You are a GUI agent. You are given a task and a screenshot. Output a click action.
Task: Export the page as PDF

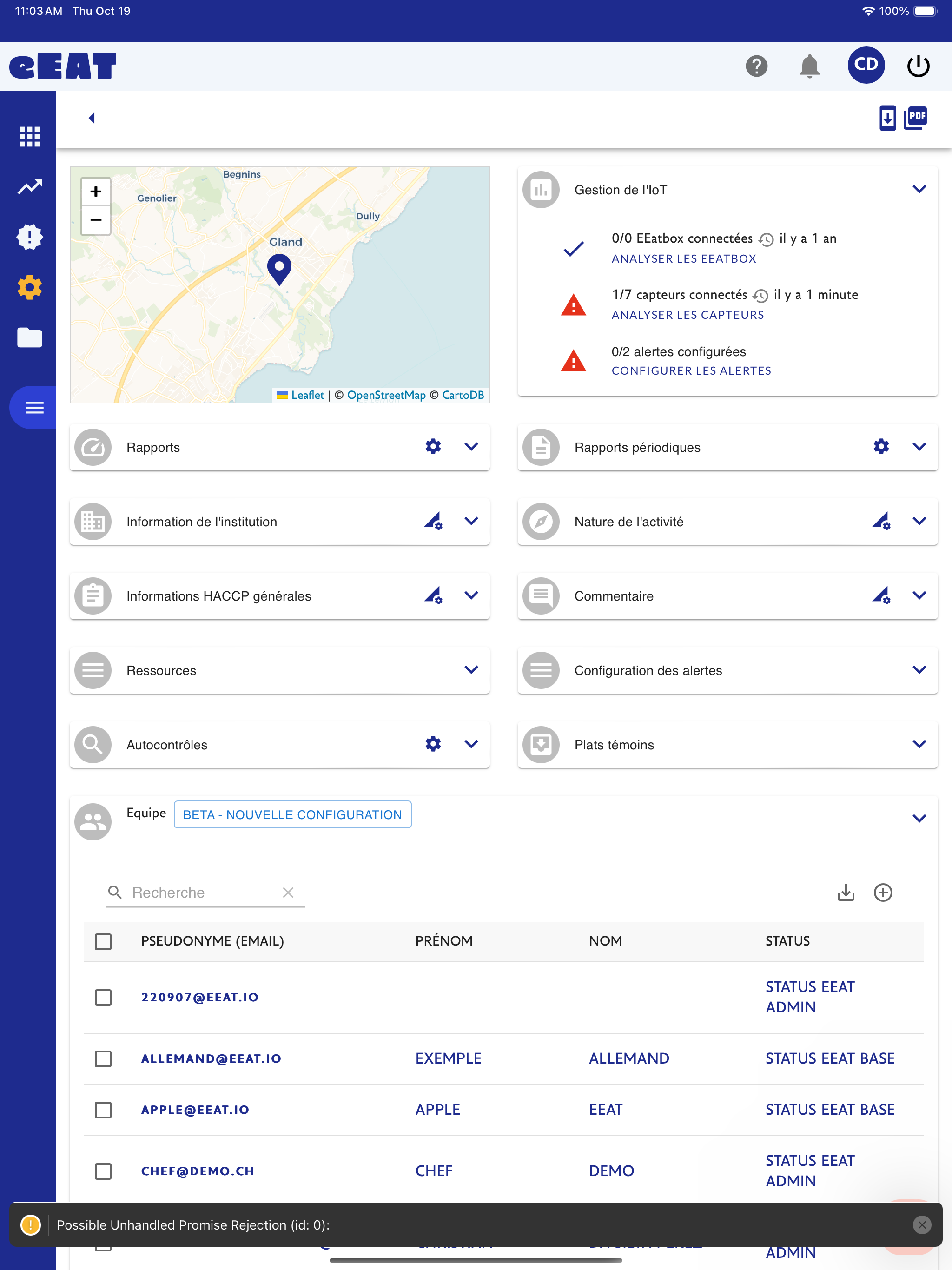(x=915, y=118)
